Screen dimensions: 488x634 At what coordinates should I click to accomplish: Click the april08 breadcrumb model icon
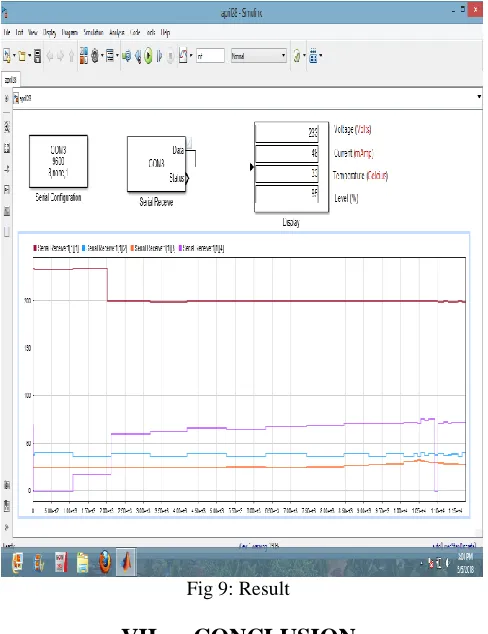coord(16,98)
